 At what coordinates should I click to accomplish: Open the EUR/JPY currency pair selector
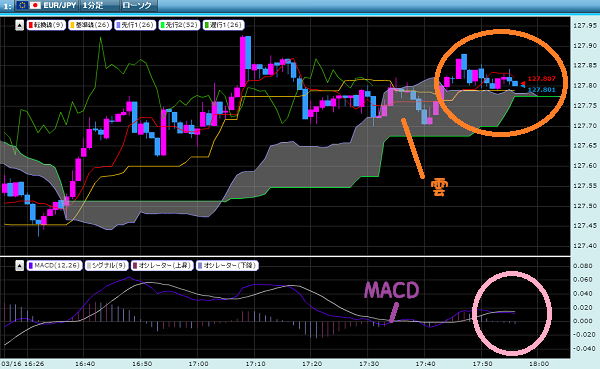pyautogui.click(x=47, y=5)
